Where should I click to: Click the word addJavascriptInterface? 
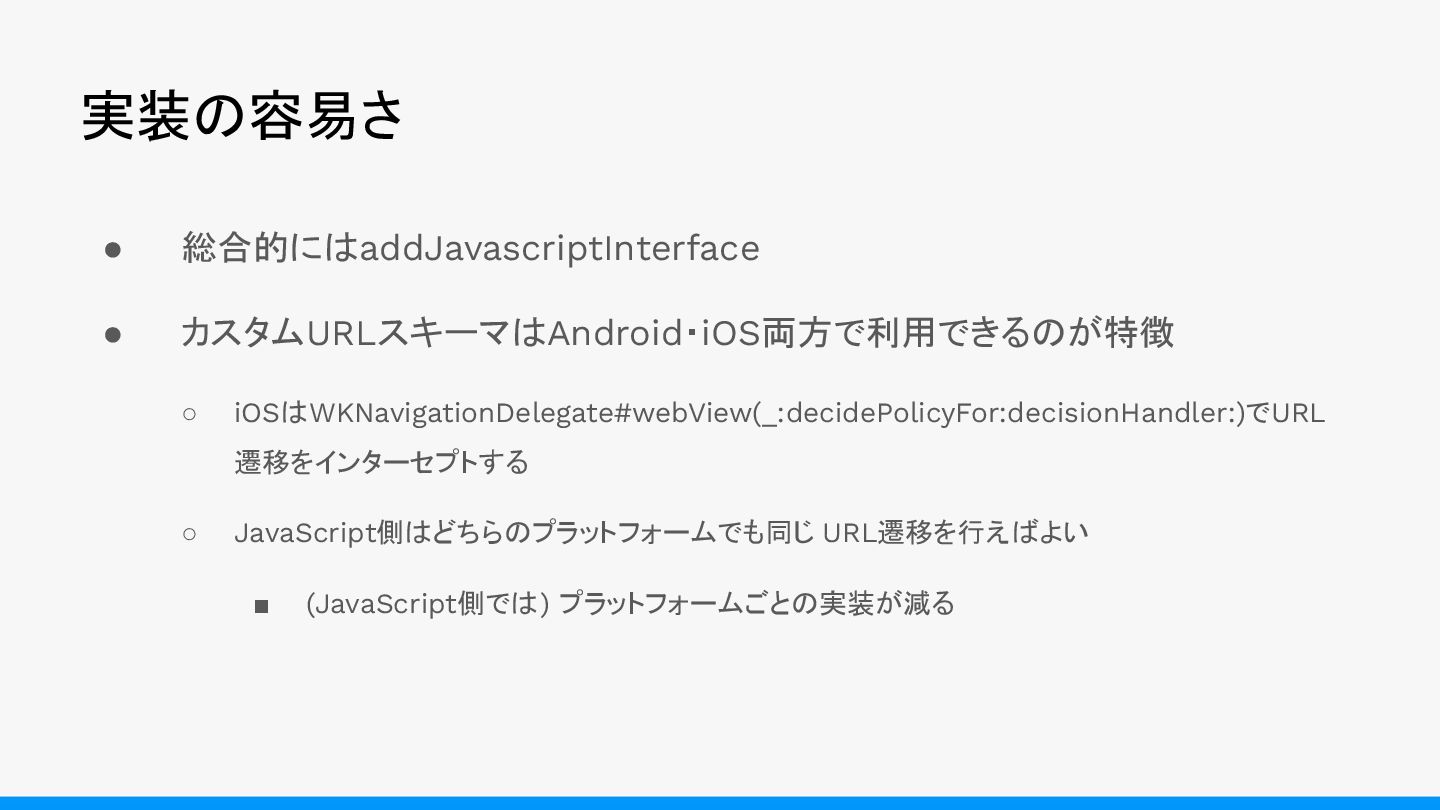(559, 248)
